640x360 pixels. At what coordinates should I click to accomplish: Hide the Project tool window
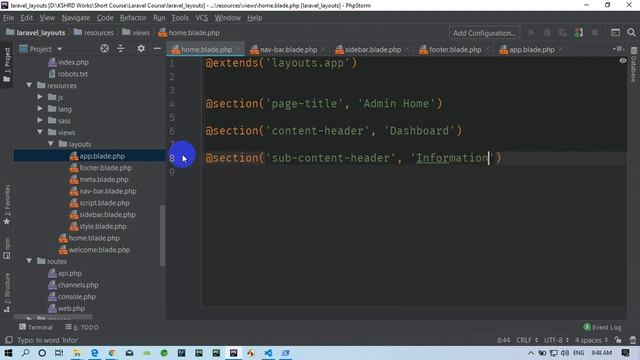pos(157,49)
